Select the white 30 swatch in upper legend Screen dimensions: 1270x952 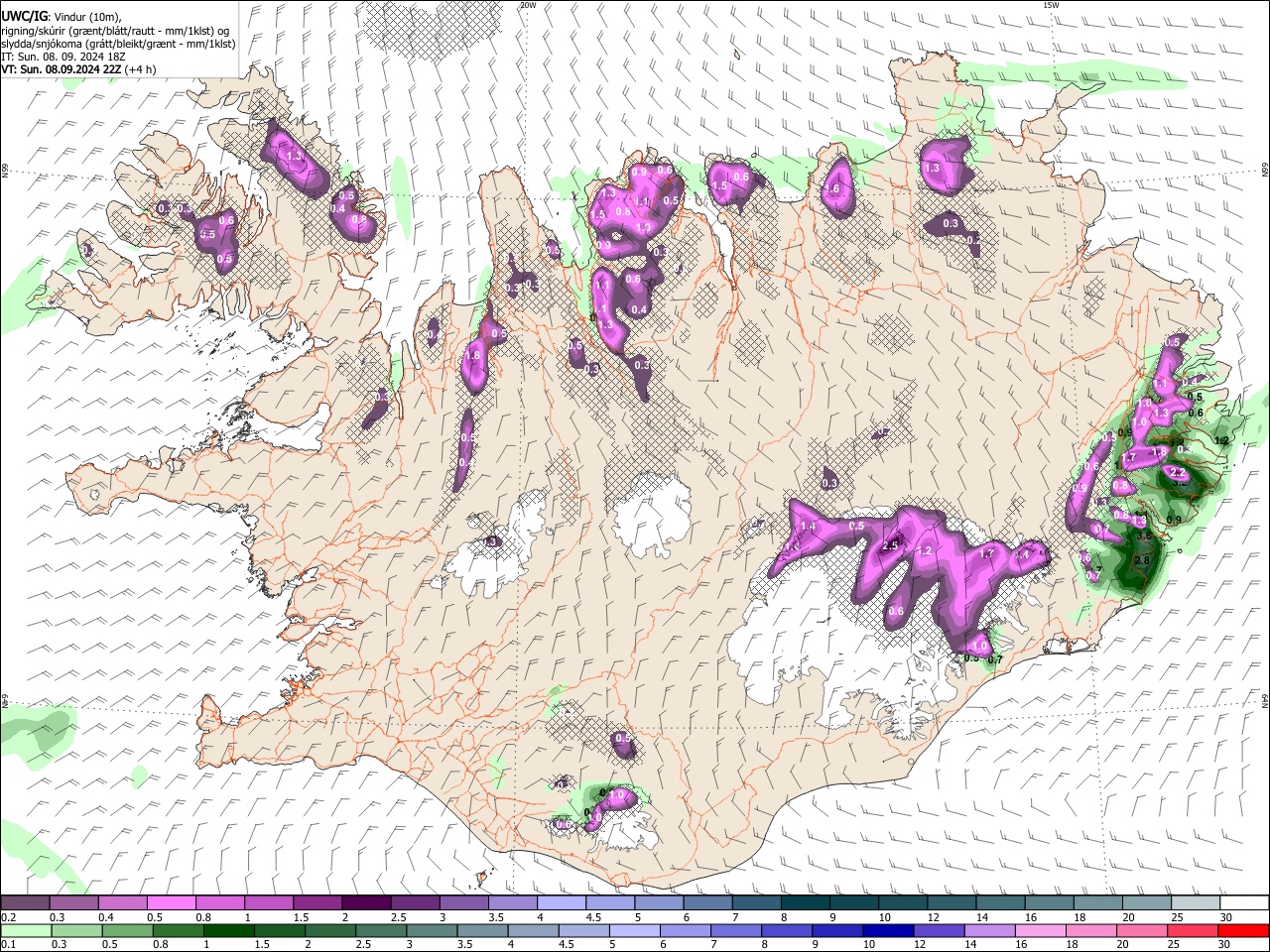[1244, 902]
